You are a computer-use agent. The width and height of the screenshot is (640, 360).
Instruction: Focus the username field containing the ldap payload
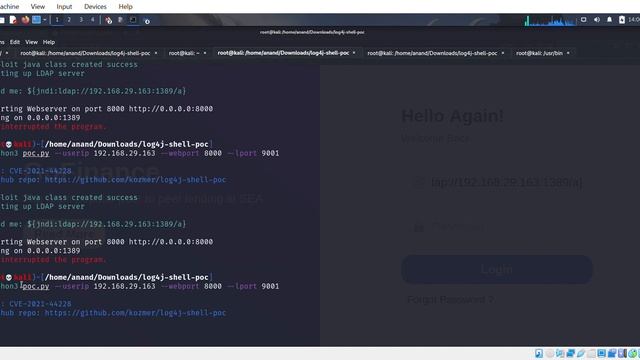tap(497, 182)
